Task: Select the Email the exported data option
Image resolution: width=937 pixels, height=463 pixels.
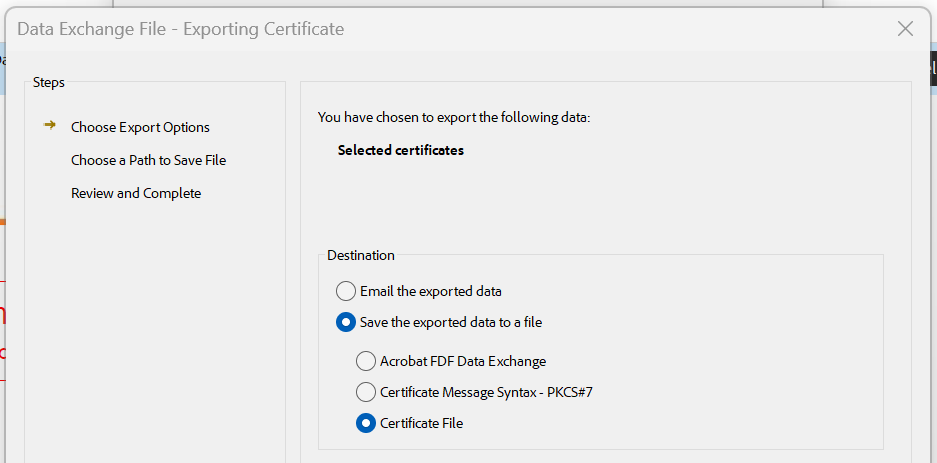Action: [345, 291]
